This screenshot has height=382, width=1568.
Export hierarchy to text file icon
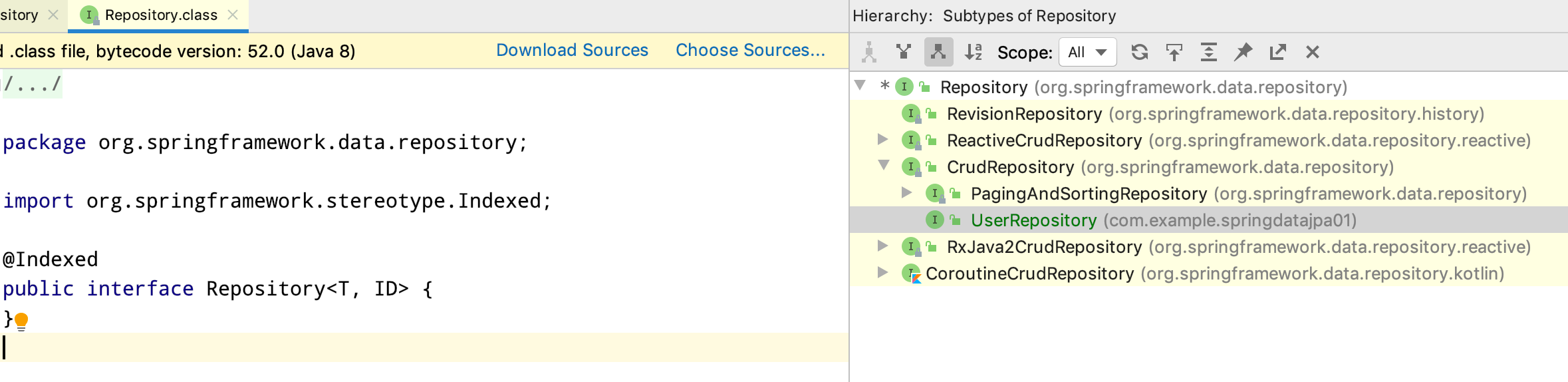tap(1277, 52)
